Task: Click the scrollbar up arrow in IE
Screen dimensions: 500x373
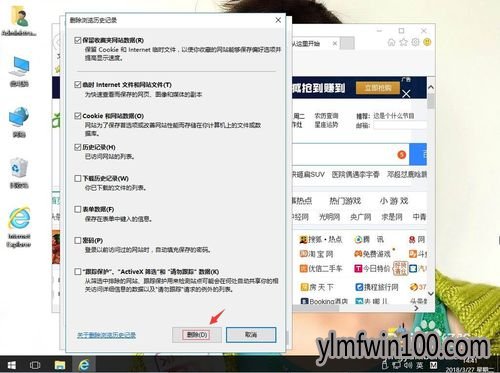Action: tap(431, 87)
